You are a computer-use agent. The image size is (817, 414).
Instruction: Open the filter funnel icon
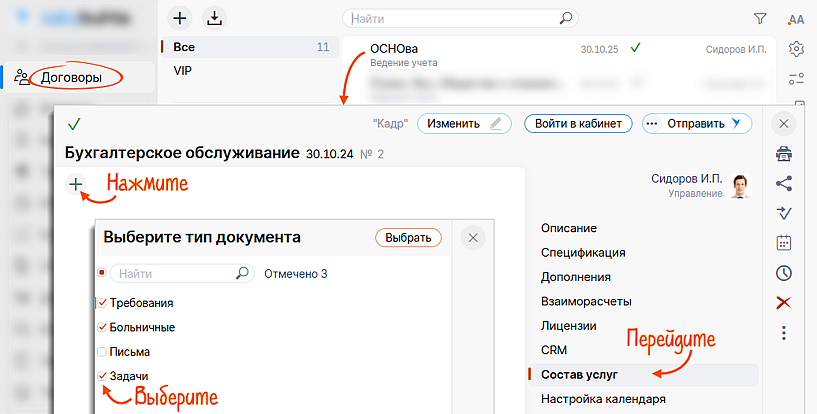tap(760, 18)
